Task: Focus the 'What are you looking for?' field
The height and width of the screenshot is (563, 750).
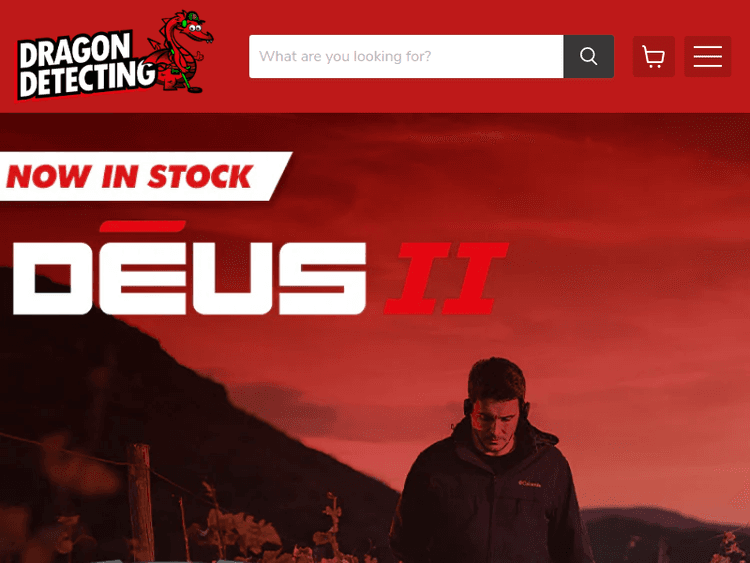Action: [406, 56]
